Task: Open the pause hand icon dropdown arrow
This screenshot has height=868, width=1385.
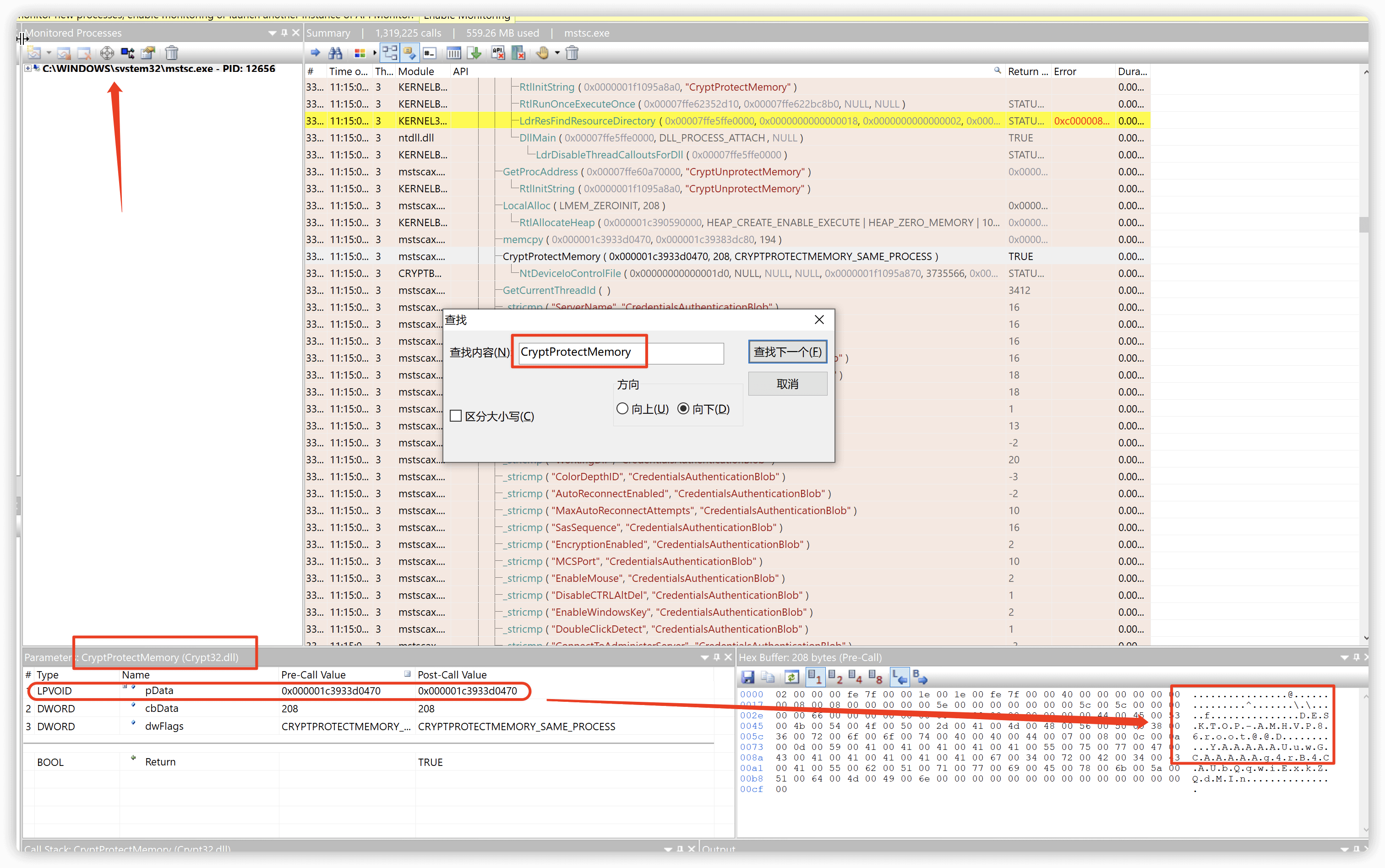Action: (557, 54)
